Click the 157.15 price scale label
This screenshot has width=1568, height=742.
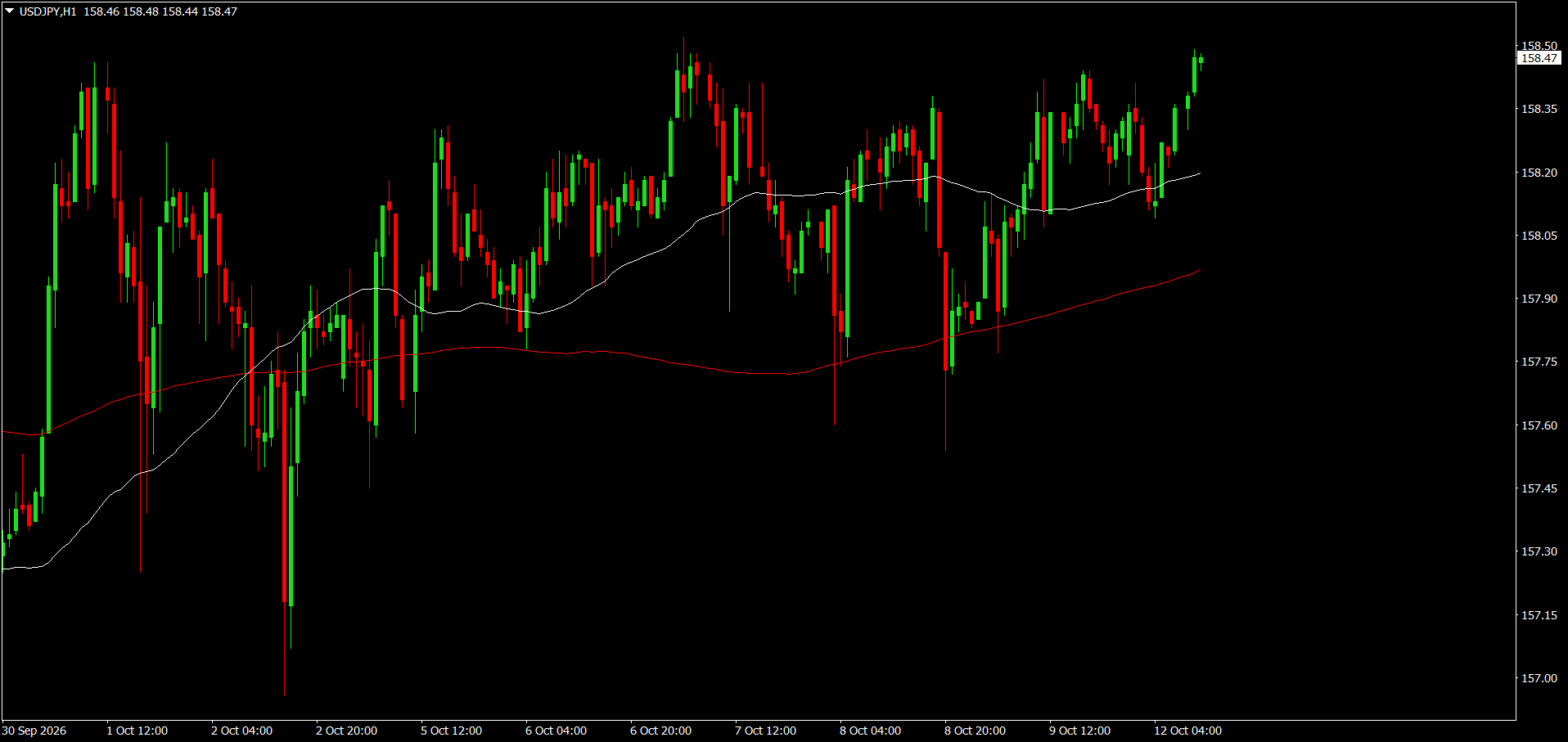(1539, 615)
